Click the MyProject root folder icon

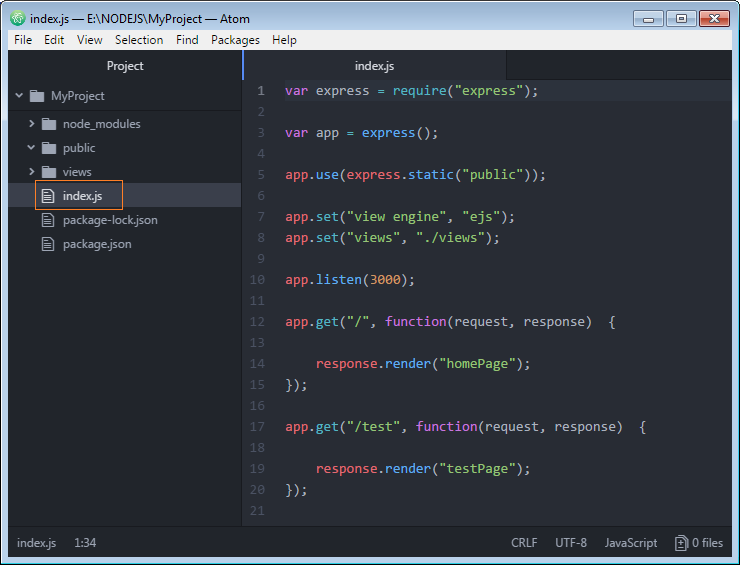(x=37, y=96)
